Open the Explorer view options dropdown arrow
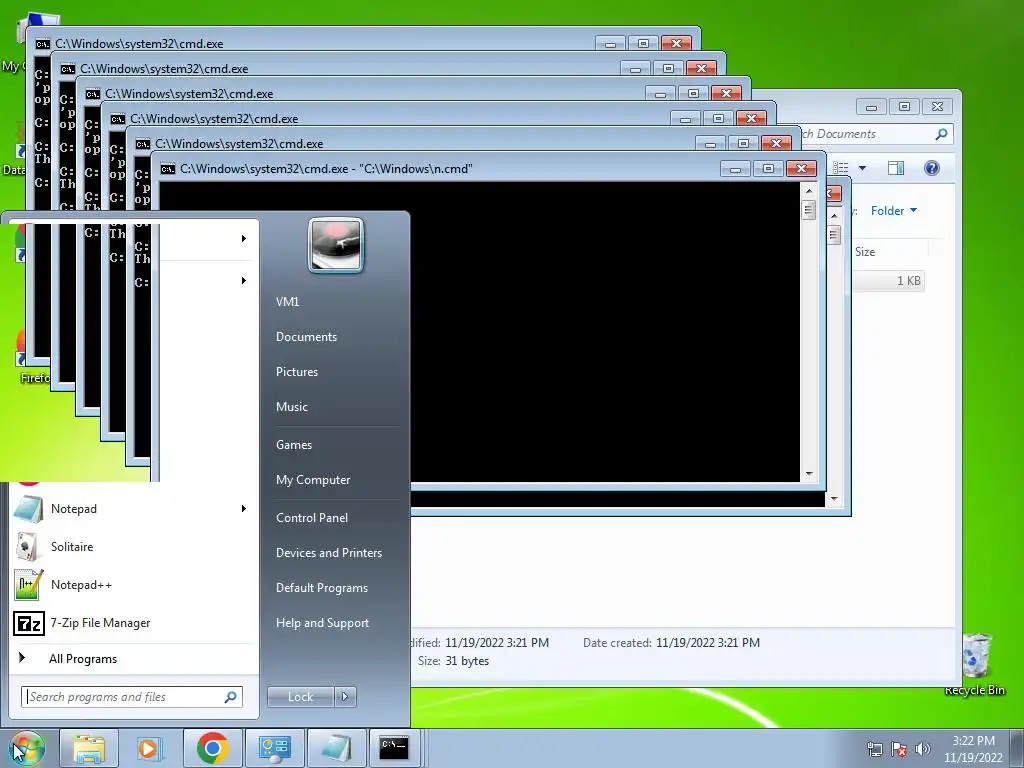This screenshot has height=768, width=1024. click(x=862, y=168)
